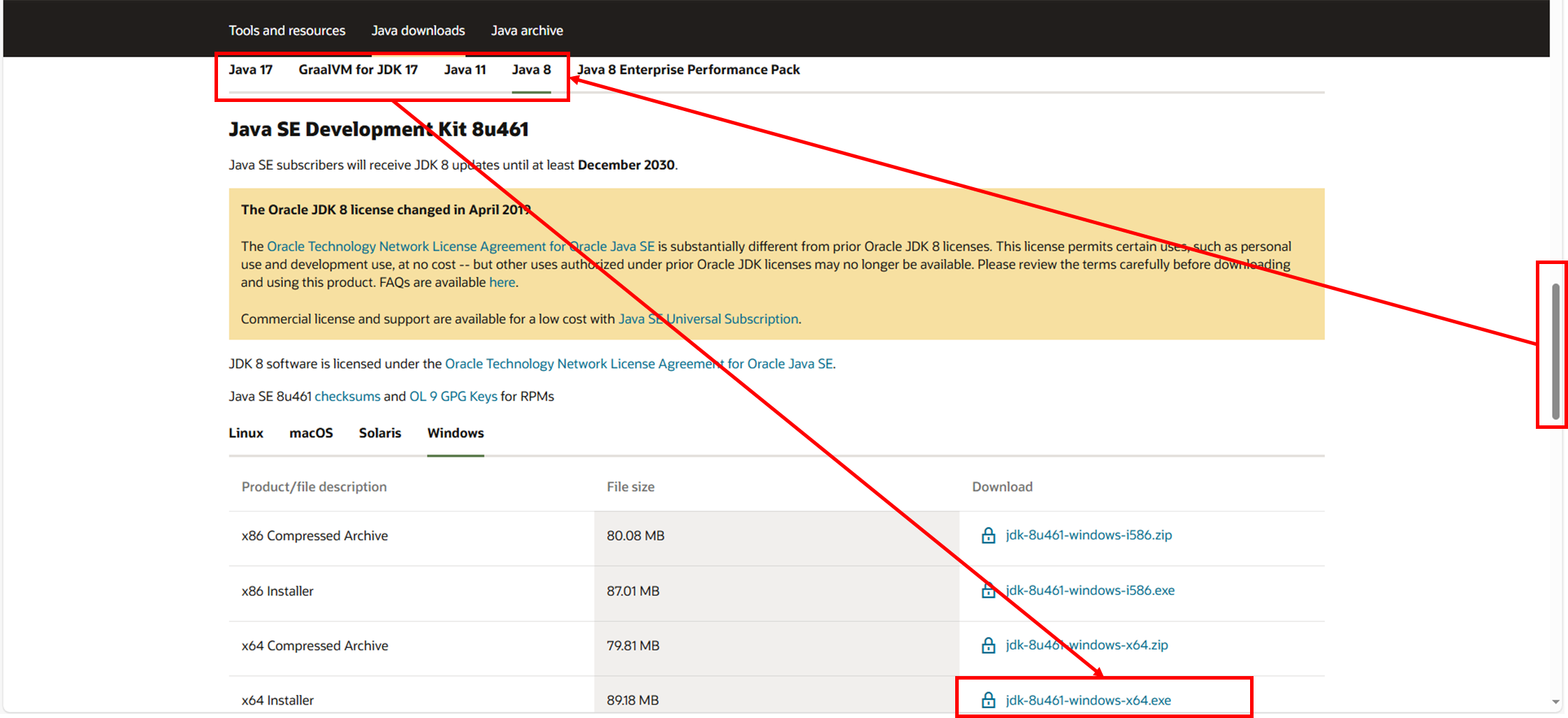Image resolution: width=1568 pixels, height=718 pixels.
Task: Open license agreement link in yellow notice
Action: pyautogui.click(x=460, y=247)
